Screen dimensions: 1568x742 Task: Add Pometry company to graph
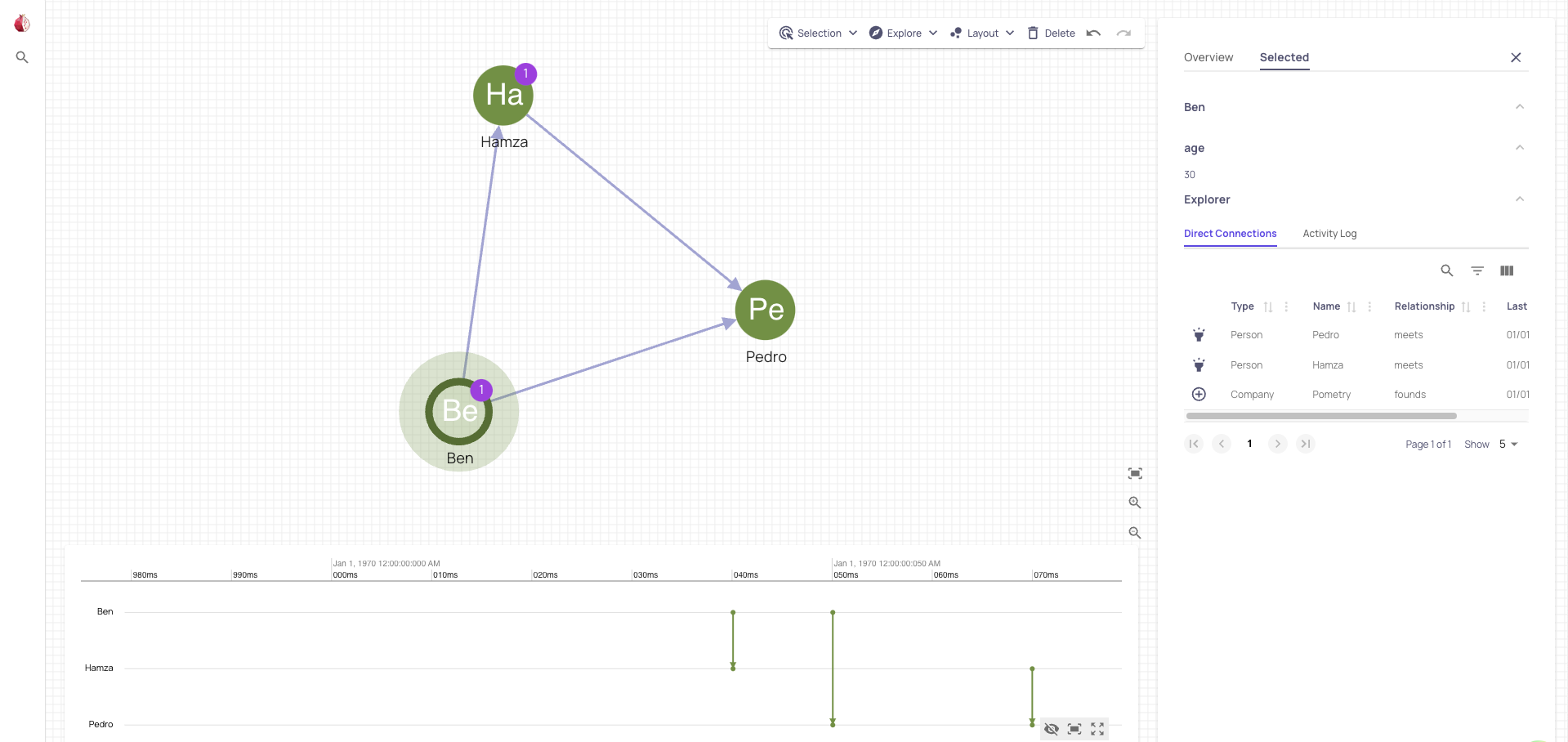coord(1199,395)
